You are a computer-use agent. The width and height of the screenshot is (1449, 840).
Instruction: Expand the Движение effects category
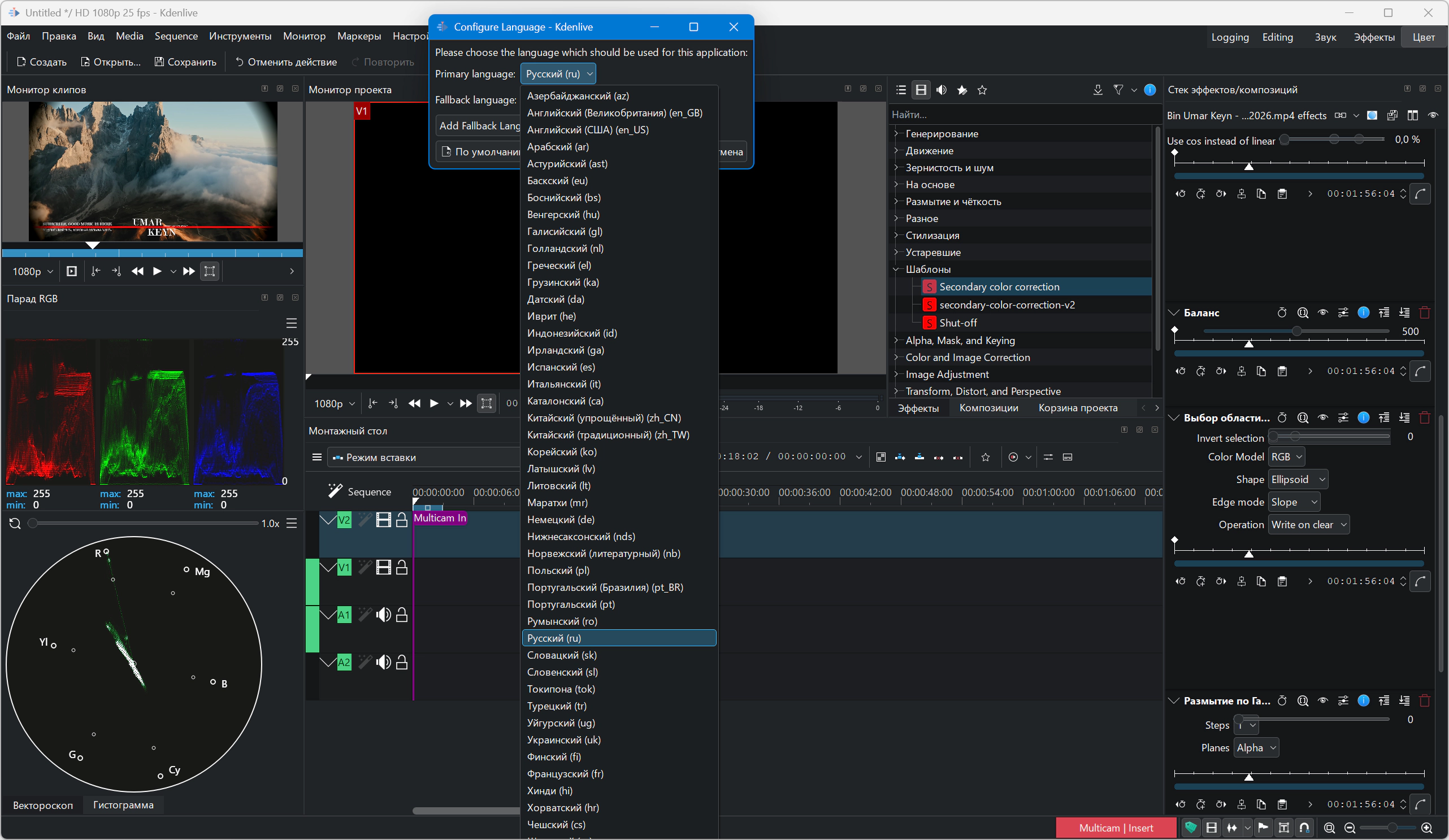click(896, 151)
